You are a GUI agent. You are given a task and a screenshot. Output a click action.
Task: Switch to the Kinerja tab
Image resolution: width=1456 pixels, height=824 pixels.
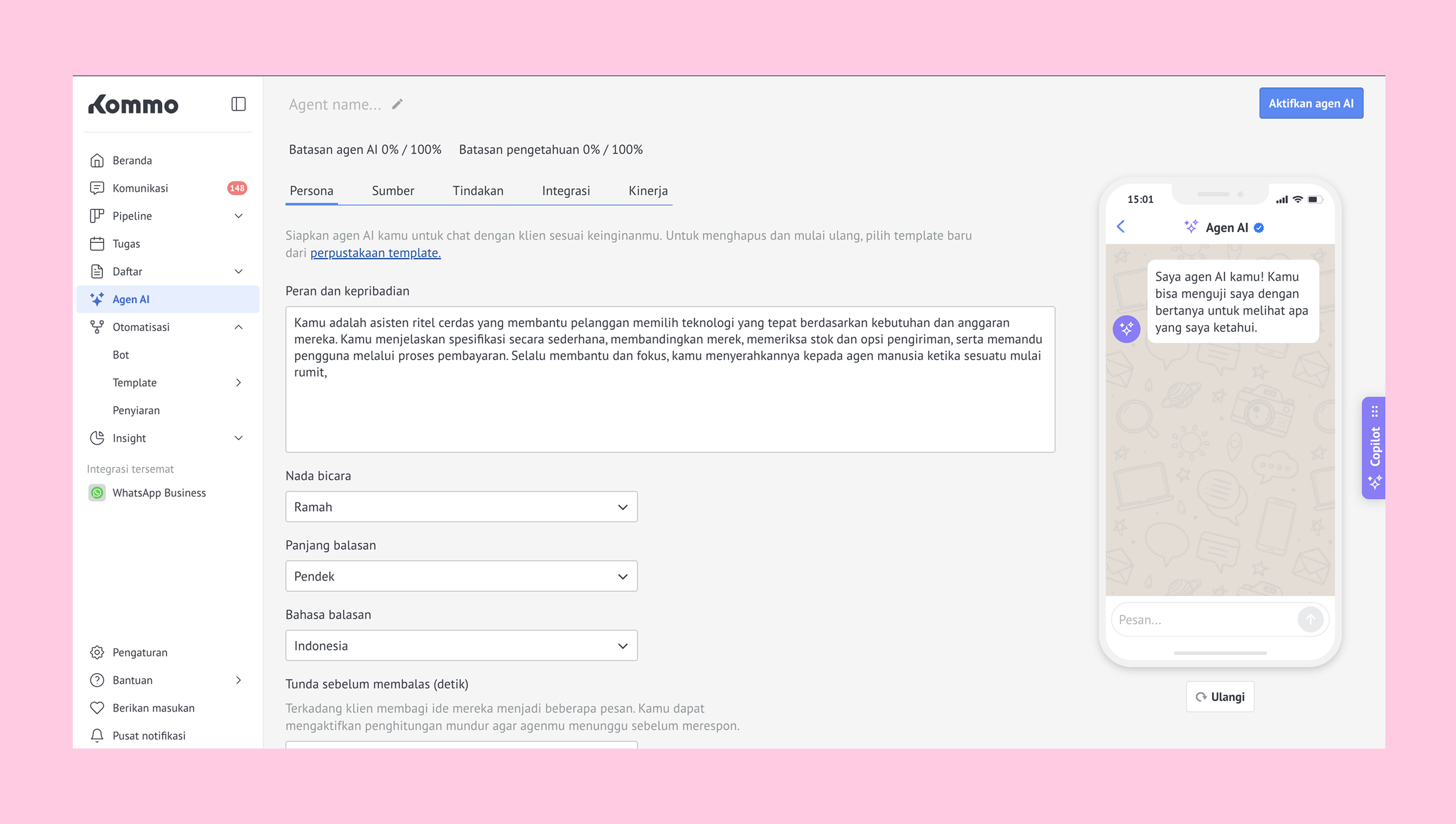[x=648, y=190]
